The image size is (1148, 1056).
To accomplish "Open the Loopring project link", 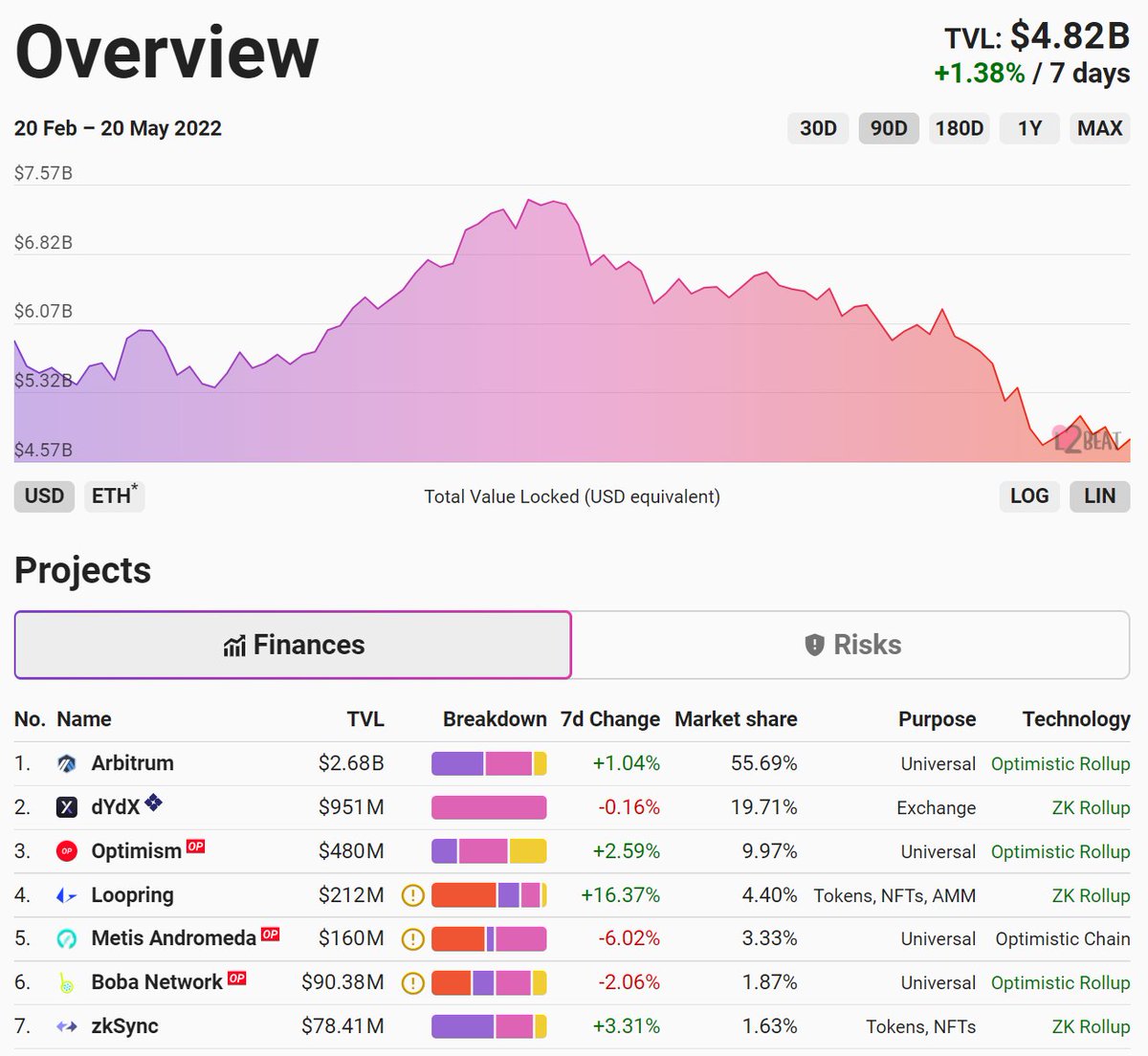I will [133, 895].
